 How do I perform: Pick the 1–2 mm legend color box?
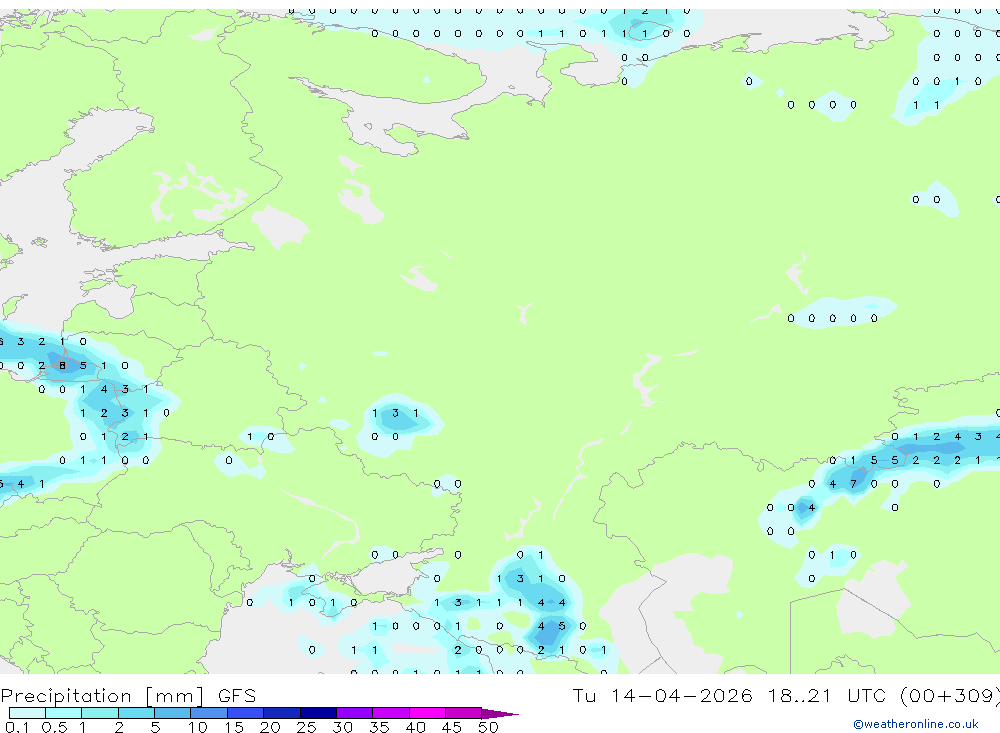pos(99,713)
